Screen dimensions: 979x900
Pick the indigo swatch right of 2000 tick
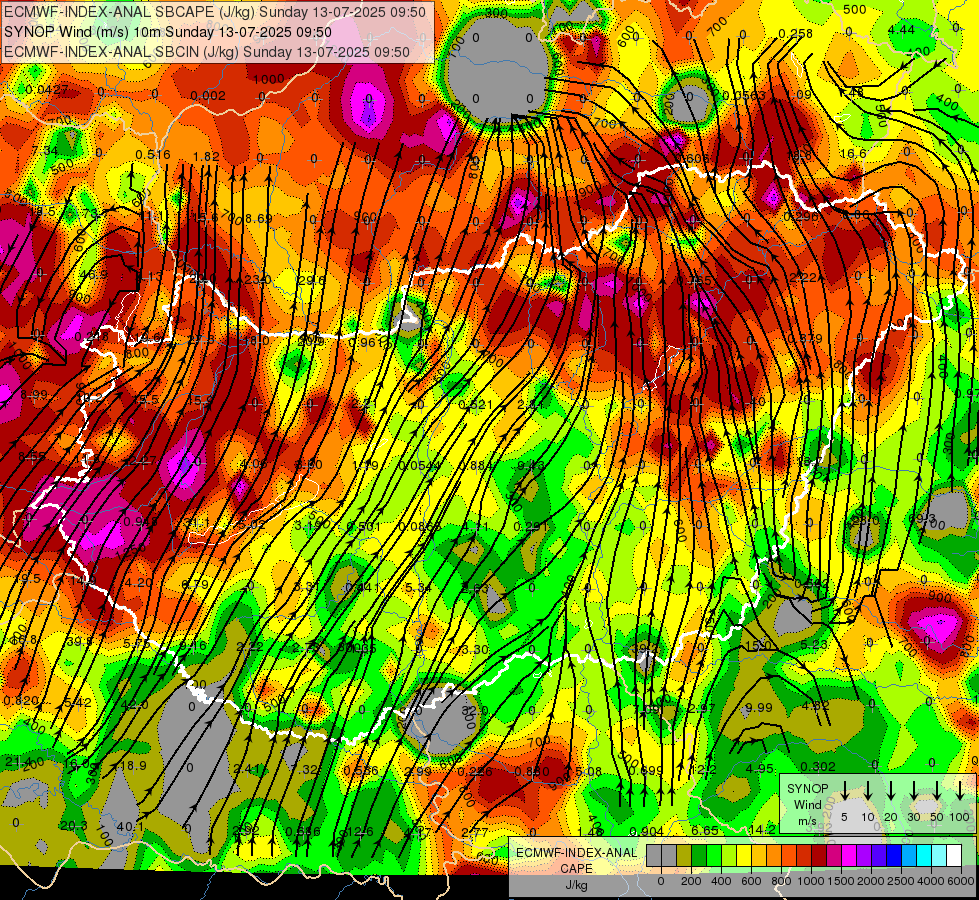pyautogui.click(x=879, y=855)
